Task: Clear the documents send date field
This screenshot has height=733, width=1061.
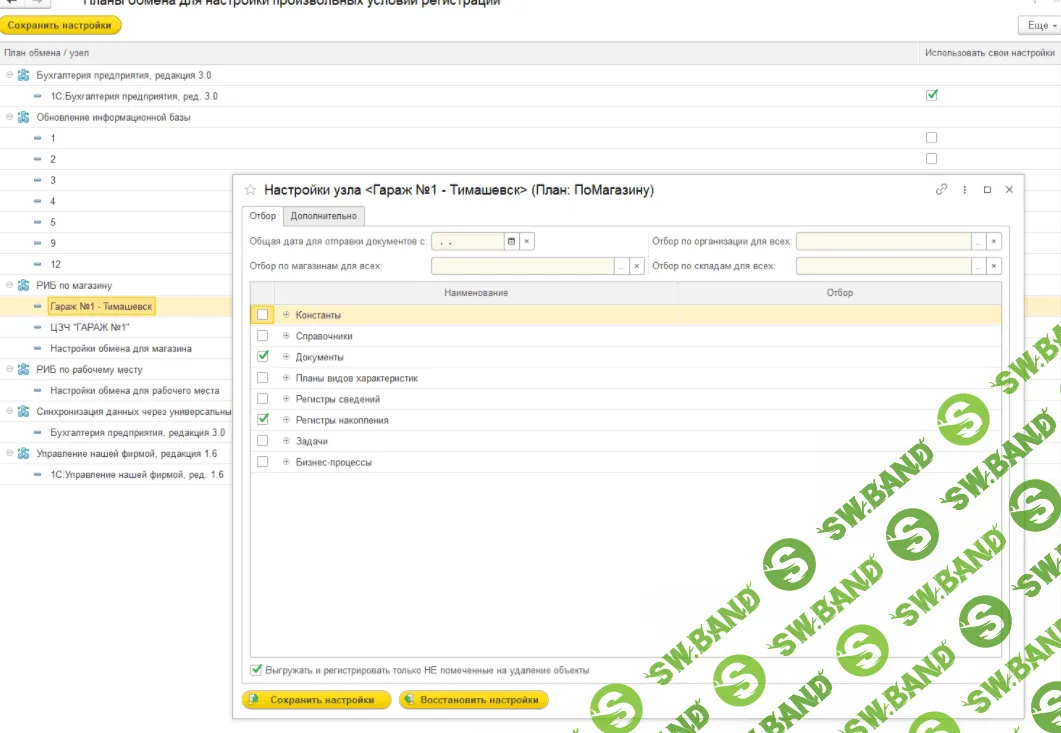Action: coord(527,241)
